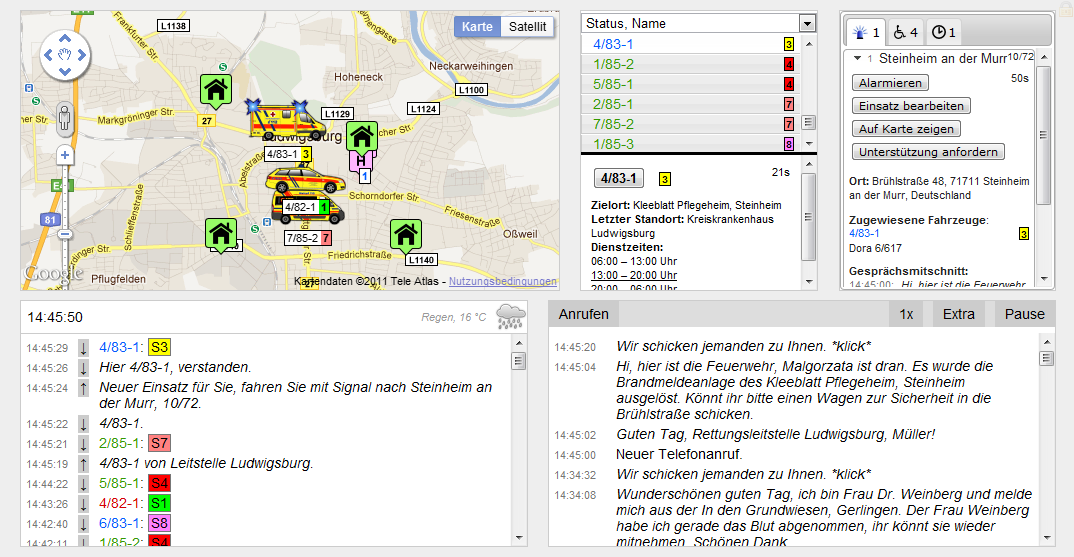Click the 14:45:50 clock display

pos(55,318)
